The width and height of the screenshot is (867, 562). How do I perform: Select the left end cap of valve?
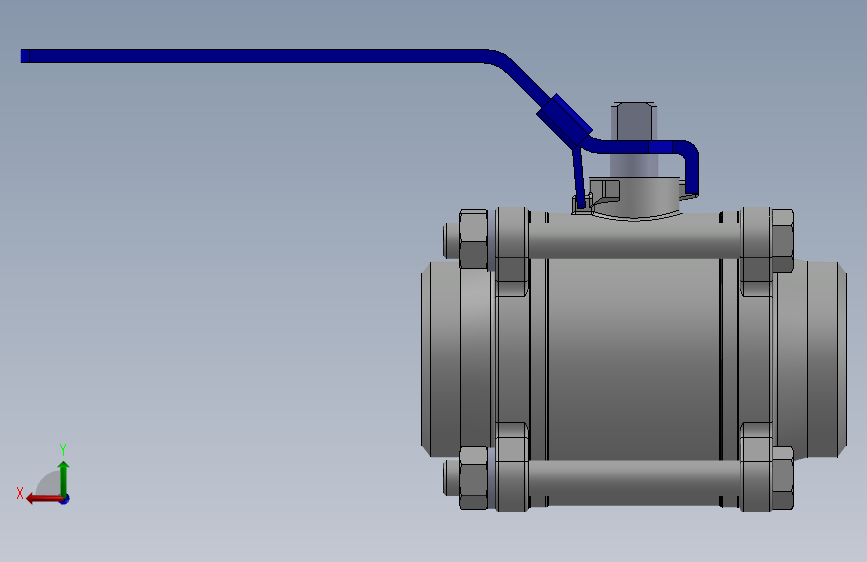point(441,358)
